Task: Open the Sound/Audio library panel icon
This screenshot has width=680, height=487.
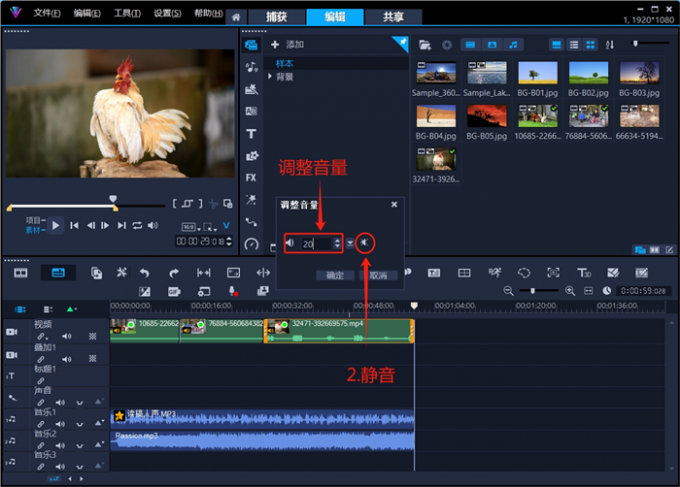Action: [251, 67]
